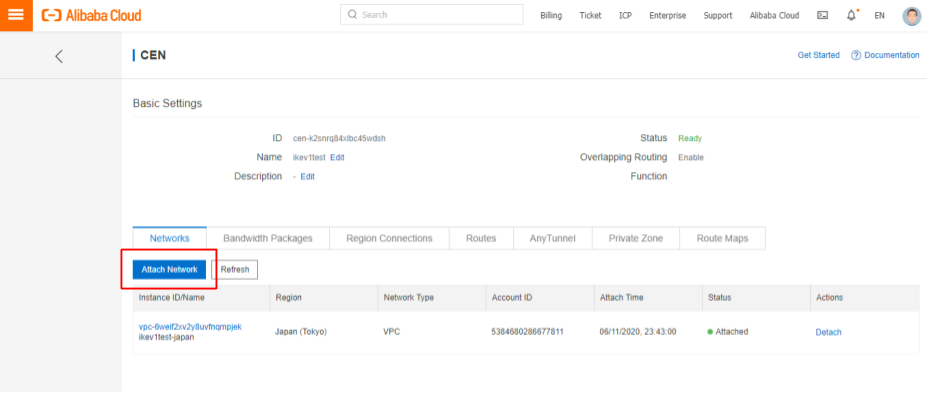The width and height of the screenshot is (933, 400).
Task: Switch to the Routes tab
Action: click(481, 238)
